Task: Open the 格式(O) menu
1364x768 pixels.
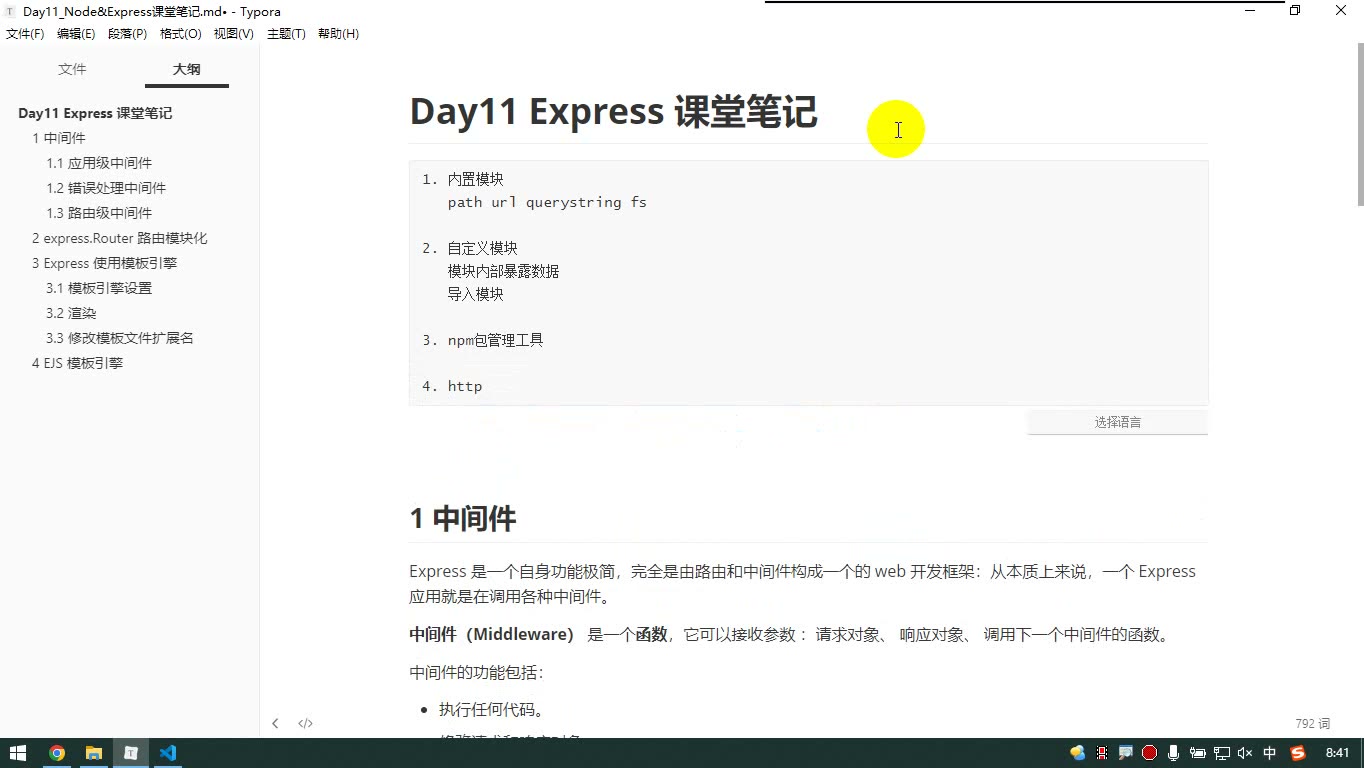Action: click(181, 34)
